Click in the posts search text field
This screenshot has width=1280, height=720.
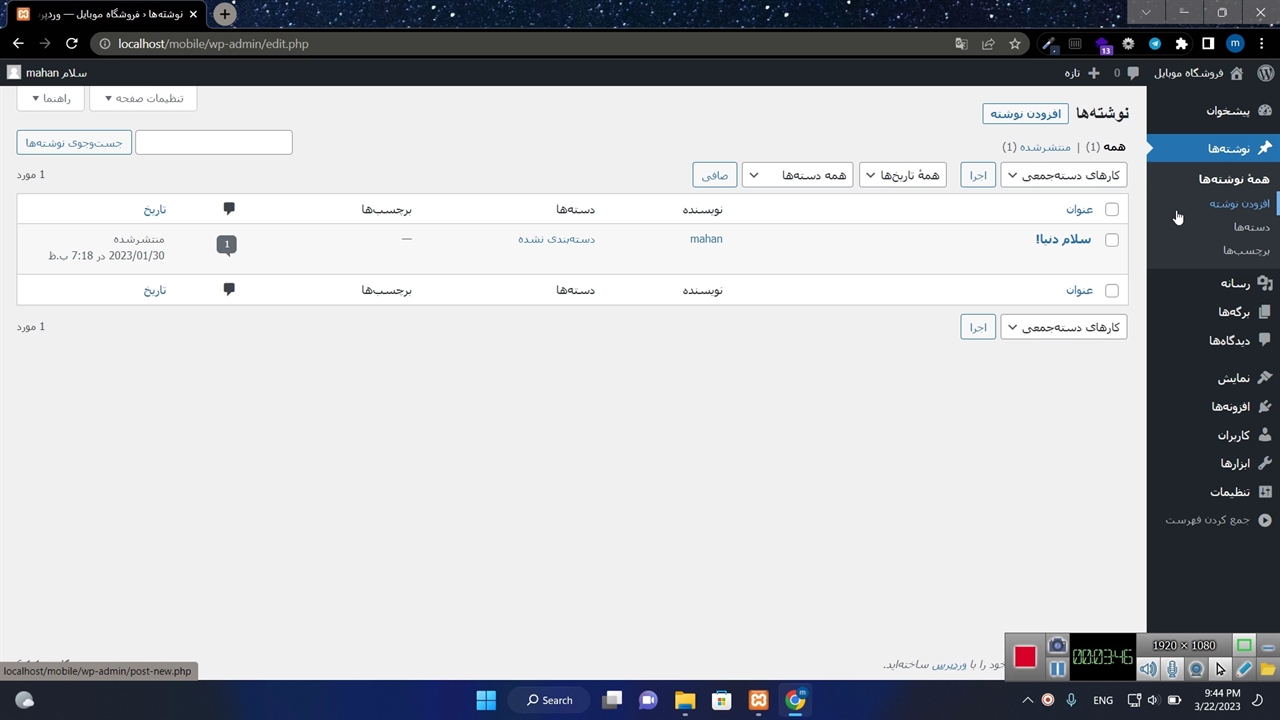tap(213, 143)
